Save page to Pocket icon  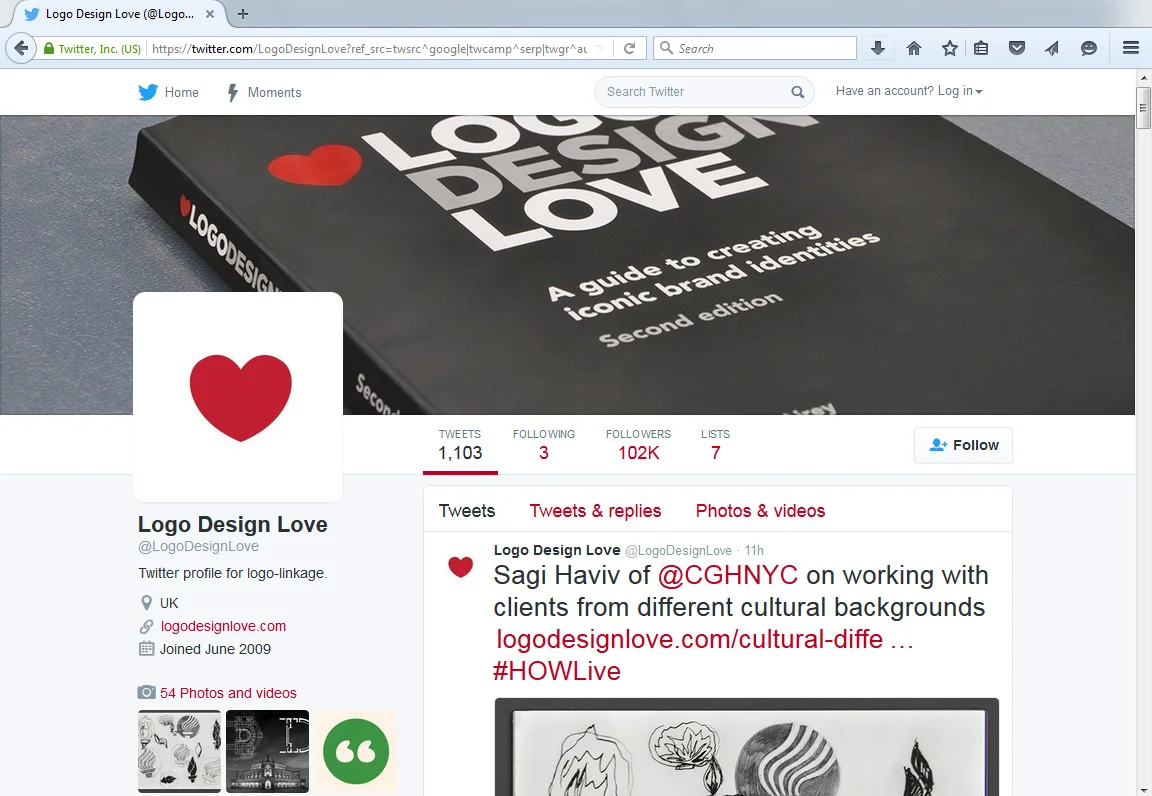click(1017, 49)
